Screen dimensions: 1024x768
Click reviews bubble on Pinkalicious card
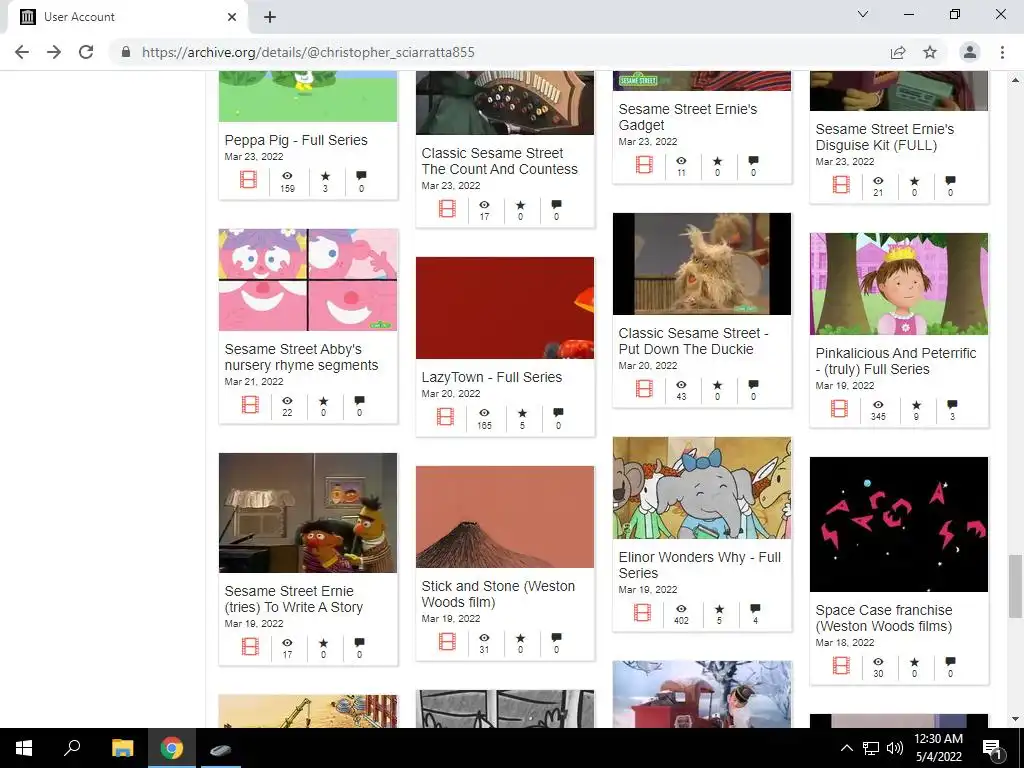pos(952,405)
